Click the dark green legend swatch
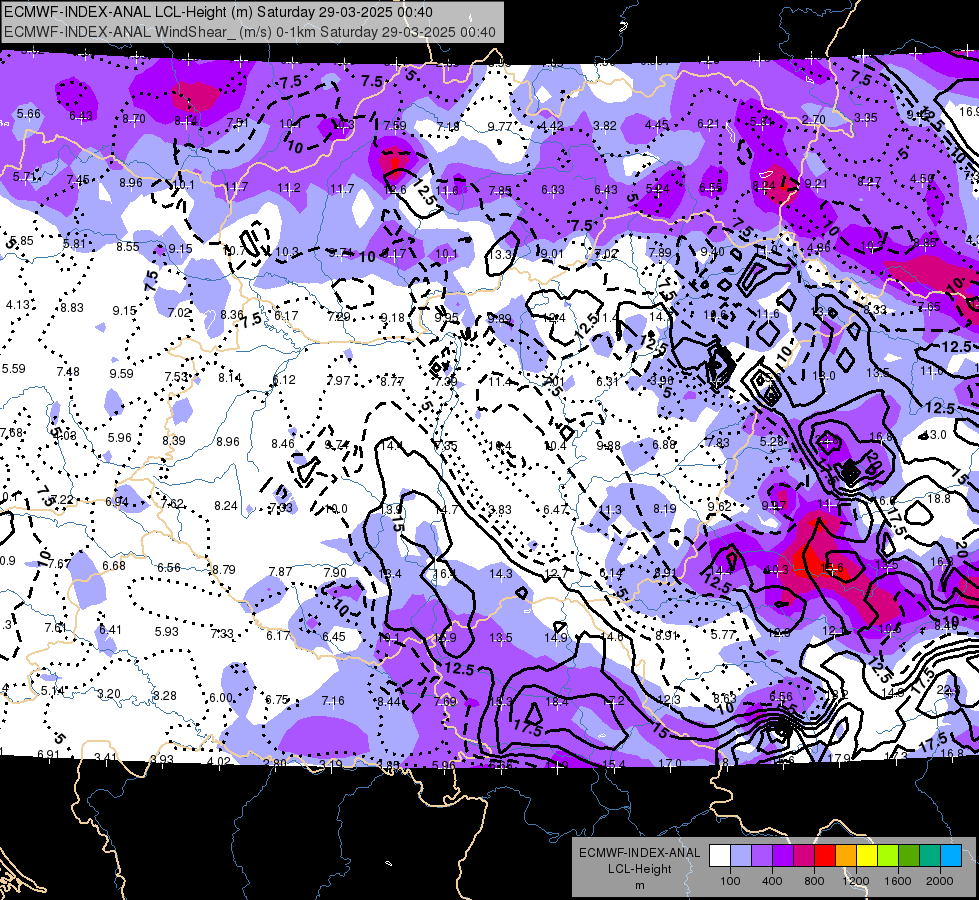979x900 pixels. [909, 856]
